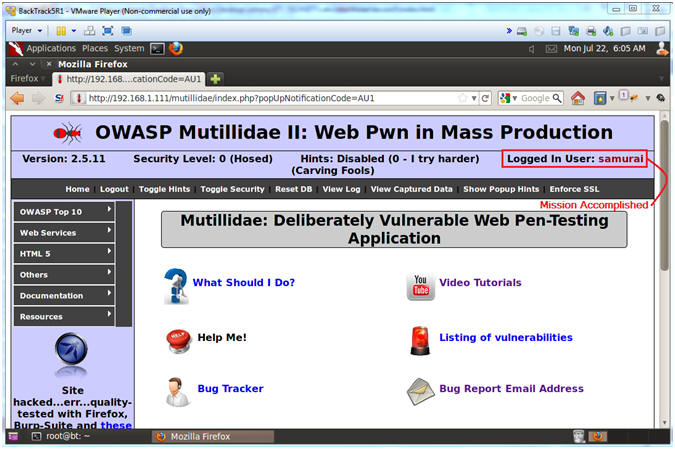The image size is (675, 449).
Task: Open the Places menu
Action: [95, 48]
